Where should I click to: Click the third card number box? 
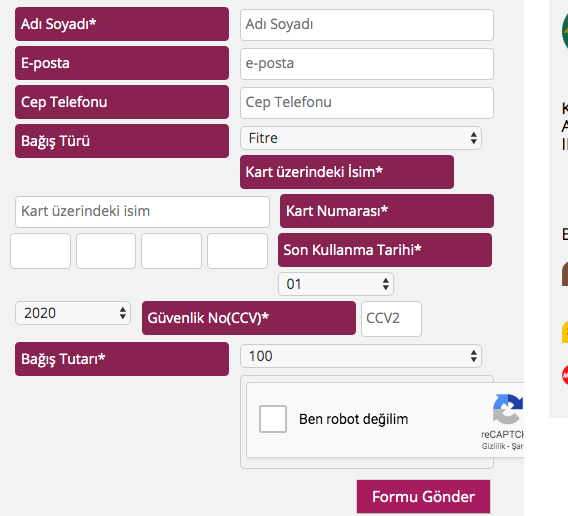click(171, 251)
